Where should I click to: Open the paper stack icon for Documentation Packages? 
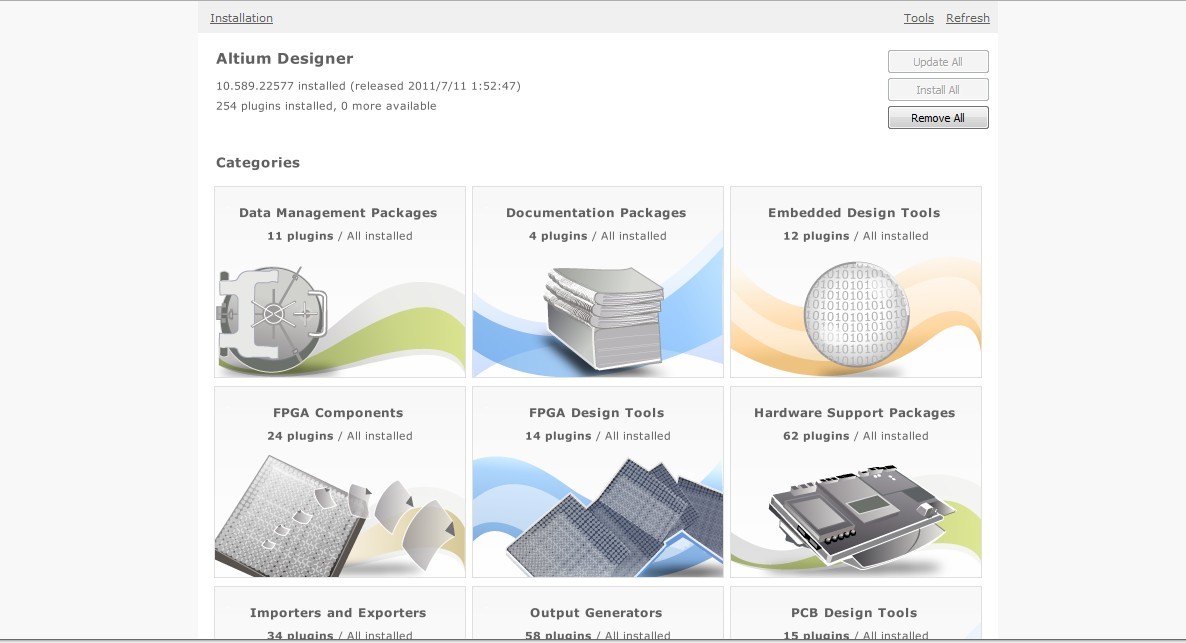[604, 318]
